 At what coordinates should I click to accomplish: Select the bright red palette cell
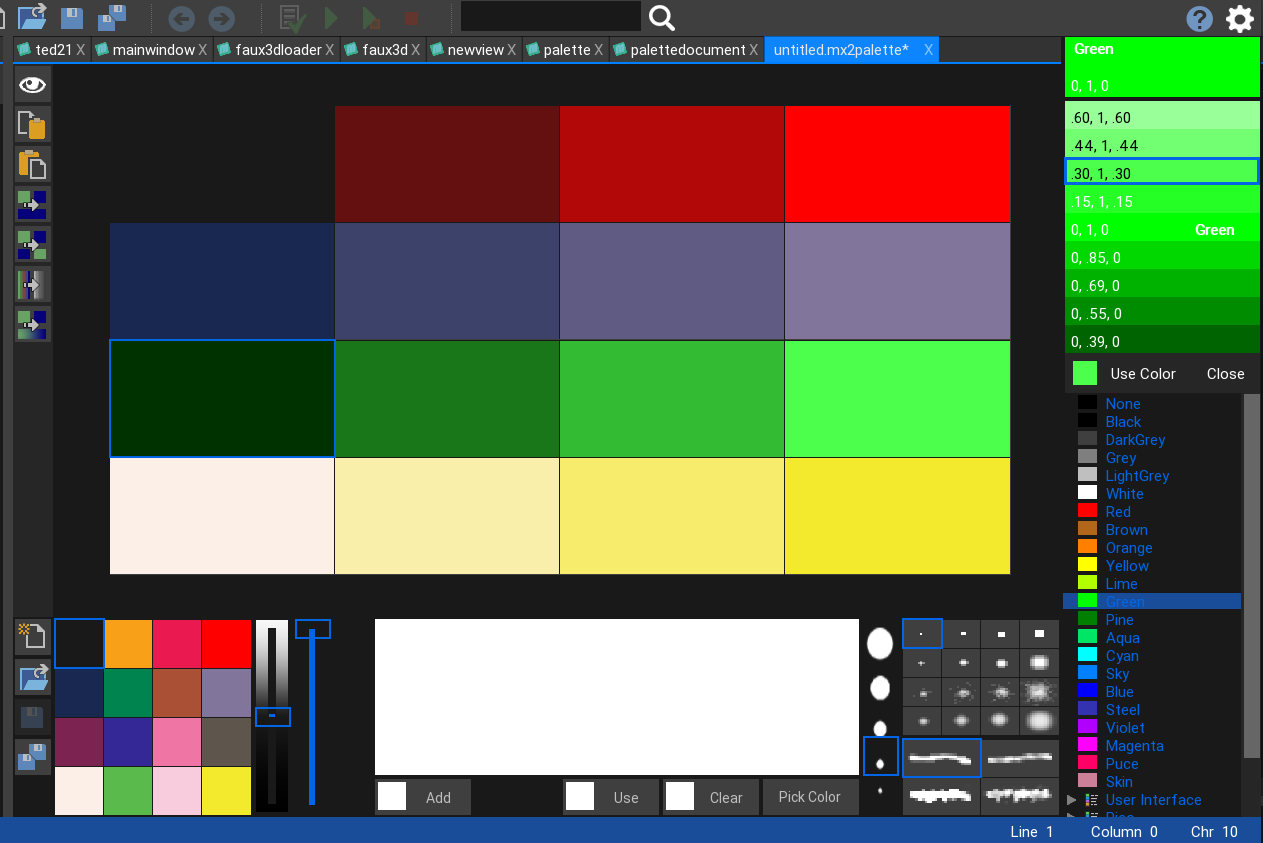tap(897, 164)
